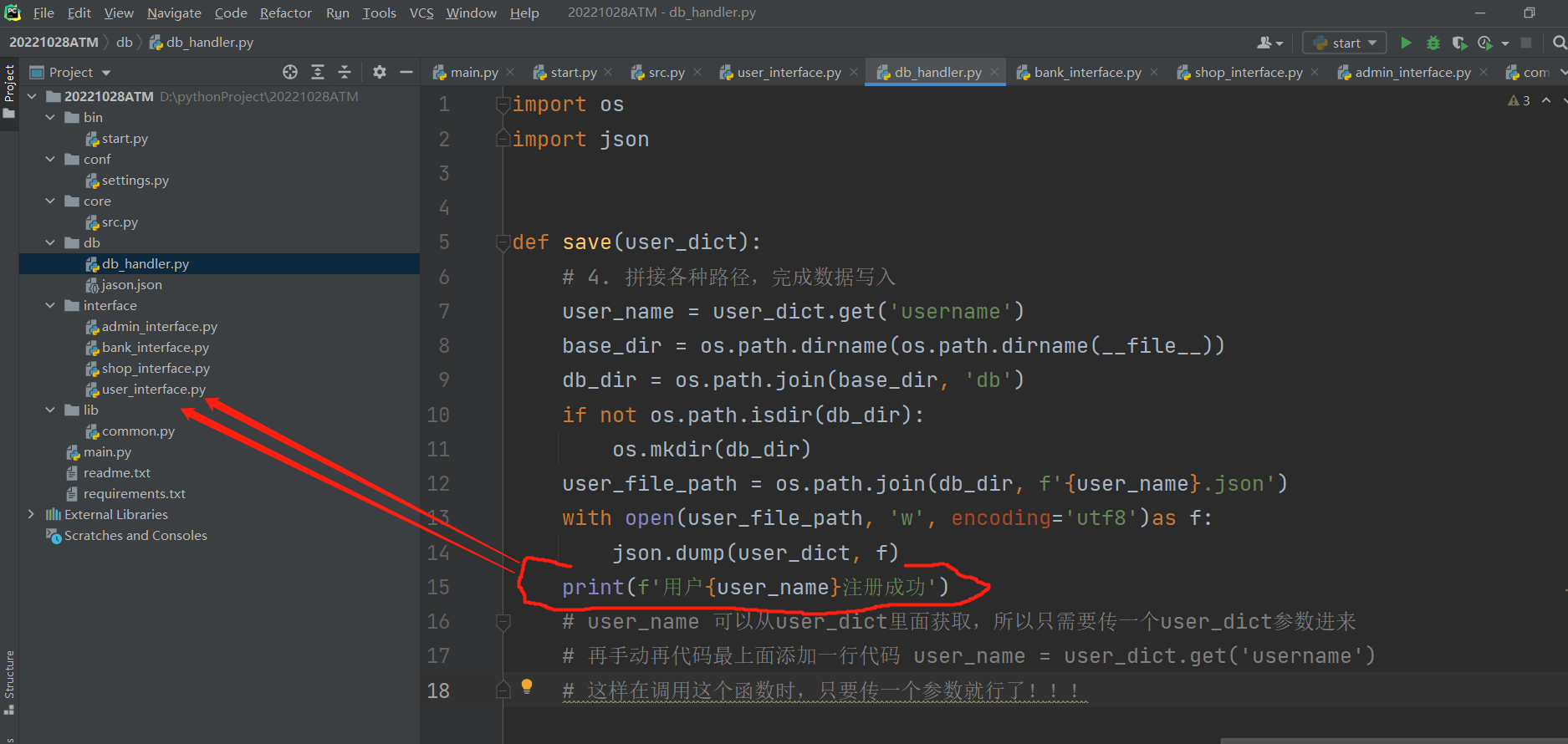This screenshot has width=1568, height=744.
Task: Toggle fold of import block on line 1
Action: tap(503, 104)
